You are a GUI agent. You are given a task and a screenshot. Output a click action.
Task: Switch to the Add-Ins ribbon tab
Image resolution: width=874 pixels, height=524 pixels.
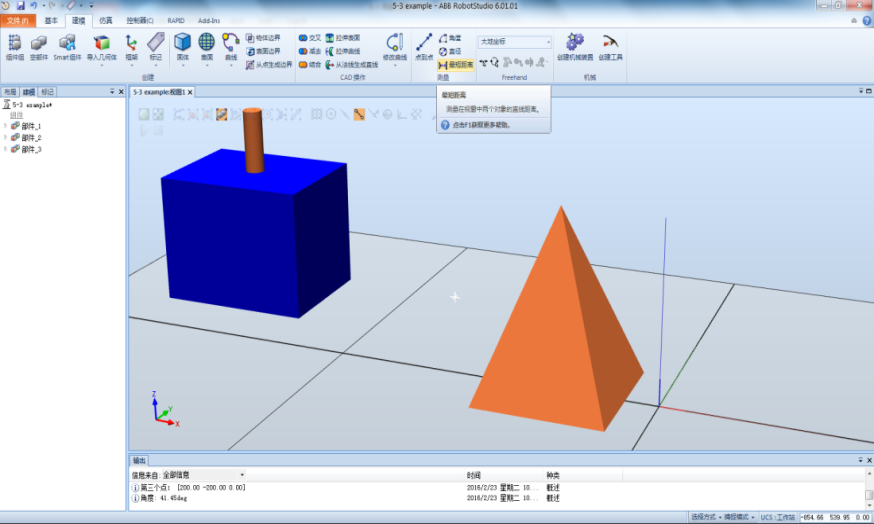coord(209,21)
